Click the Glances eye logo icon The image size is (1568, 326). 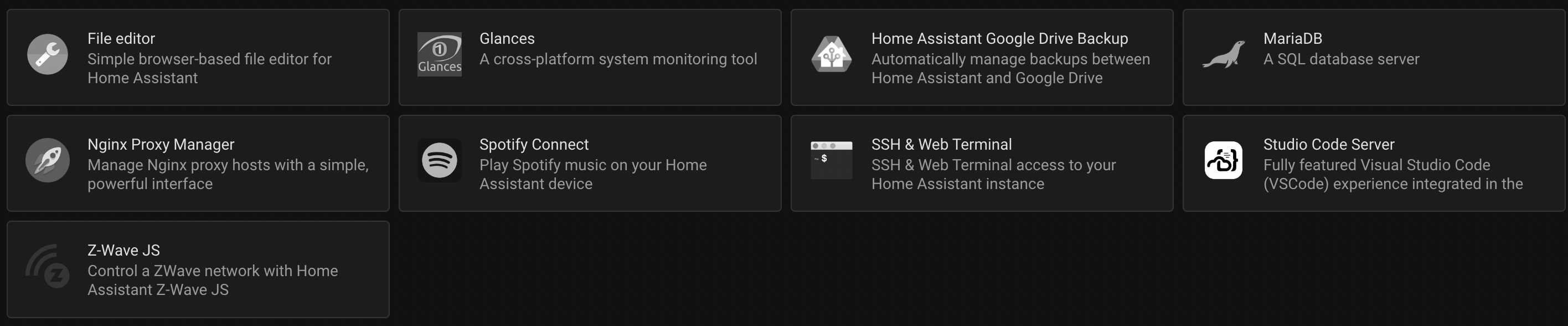click(440, 54)
